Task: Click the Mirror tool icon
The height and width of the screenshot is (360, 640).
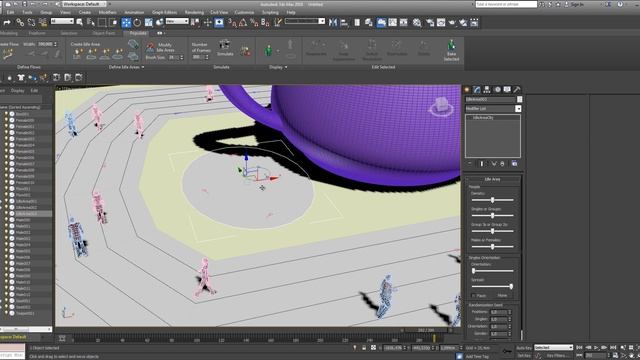Action: (x=333, y=22)
